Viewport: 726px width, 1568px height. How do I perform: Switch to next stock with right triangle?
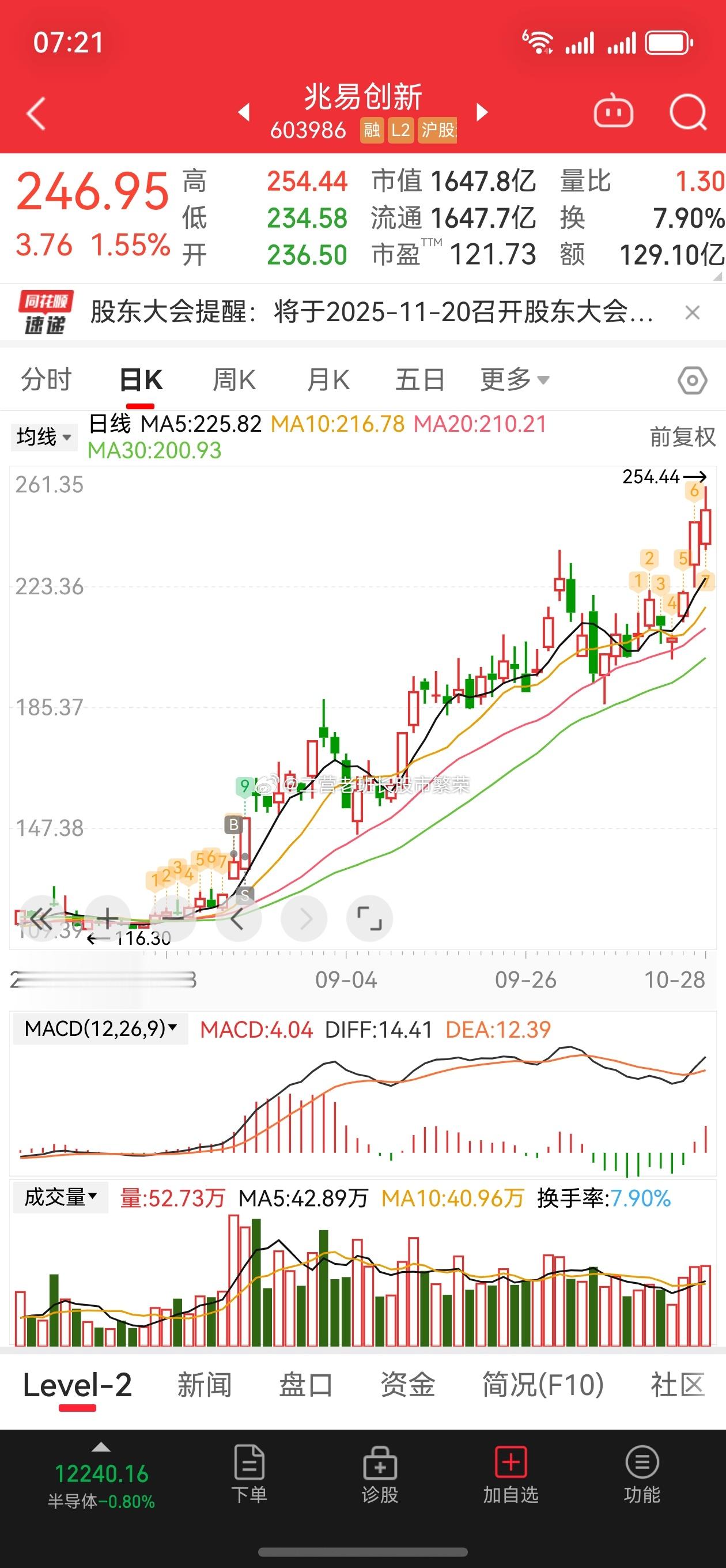point(482,112)
